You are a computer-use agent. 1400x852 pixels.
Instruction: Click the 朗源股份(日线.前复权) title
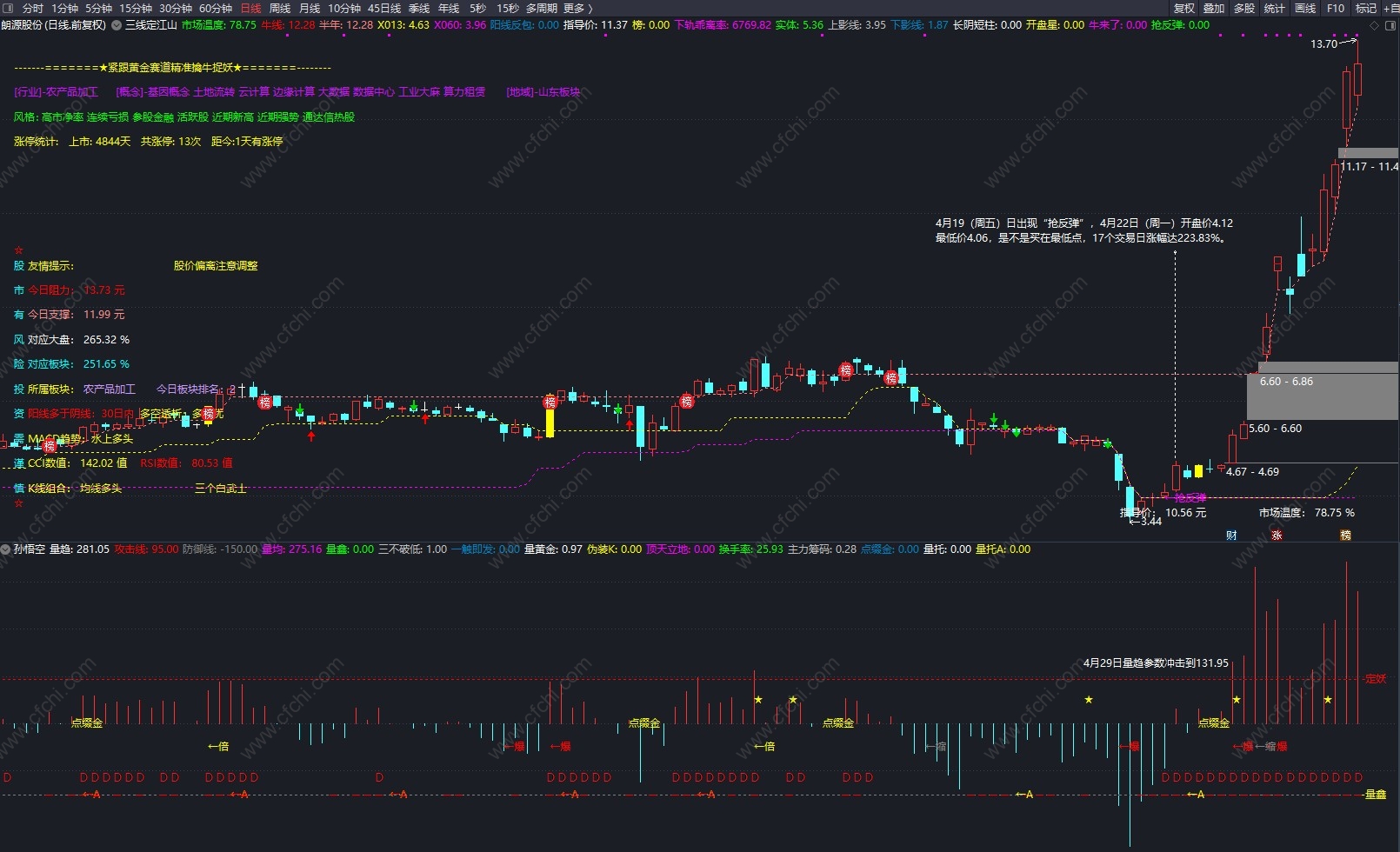(54, 25)
